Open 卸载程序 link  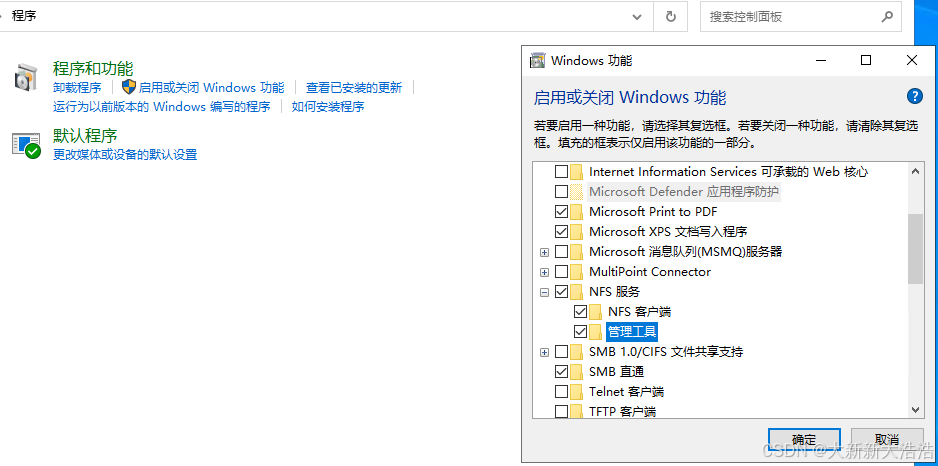77,87
